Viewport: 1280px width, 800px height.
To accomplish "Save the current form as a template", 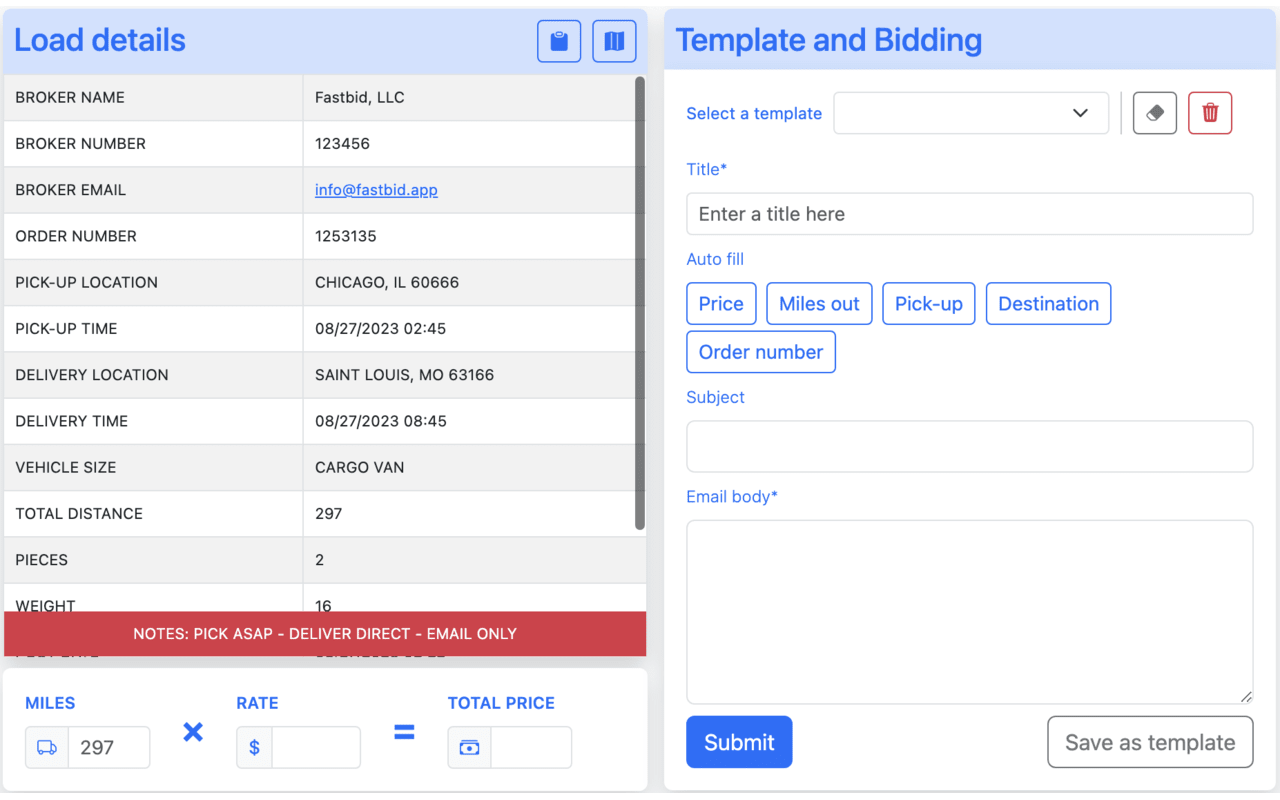I will (1149, 742).
